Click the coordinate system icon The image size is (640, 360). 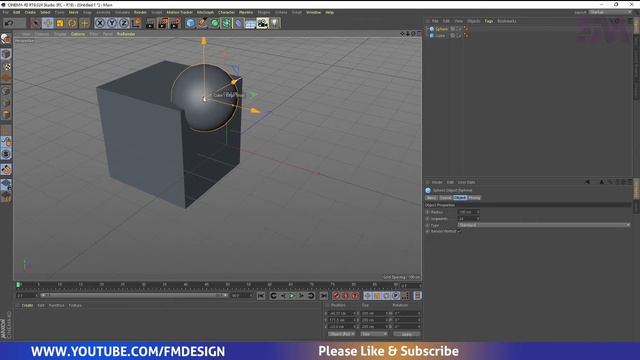coord(136,23)
